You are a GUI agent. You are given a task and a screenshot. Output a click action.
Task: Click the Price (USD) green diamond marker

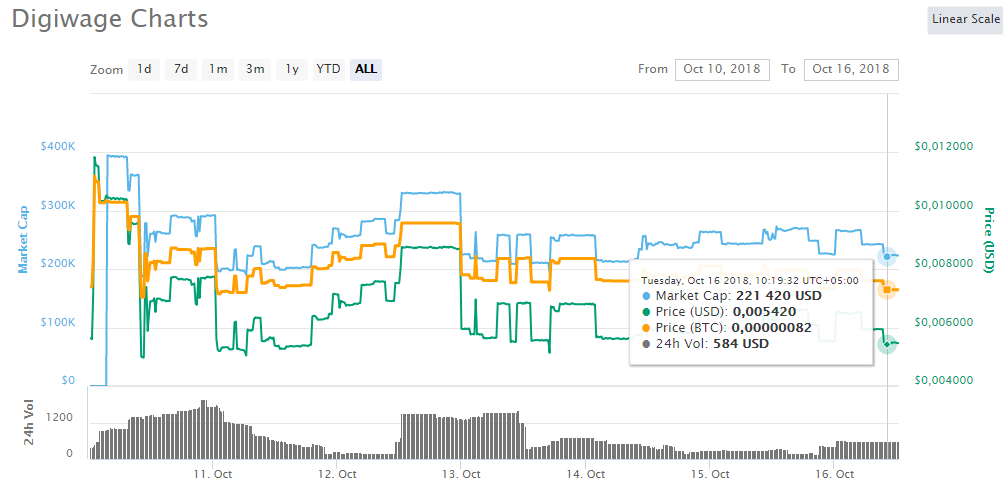[887, 344]
